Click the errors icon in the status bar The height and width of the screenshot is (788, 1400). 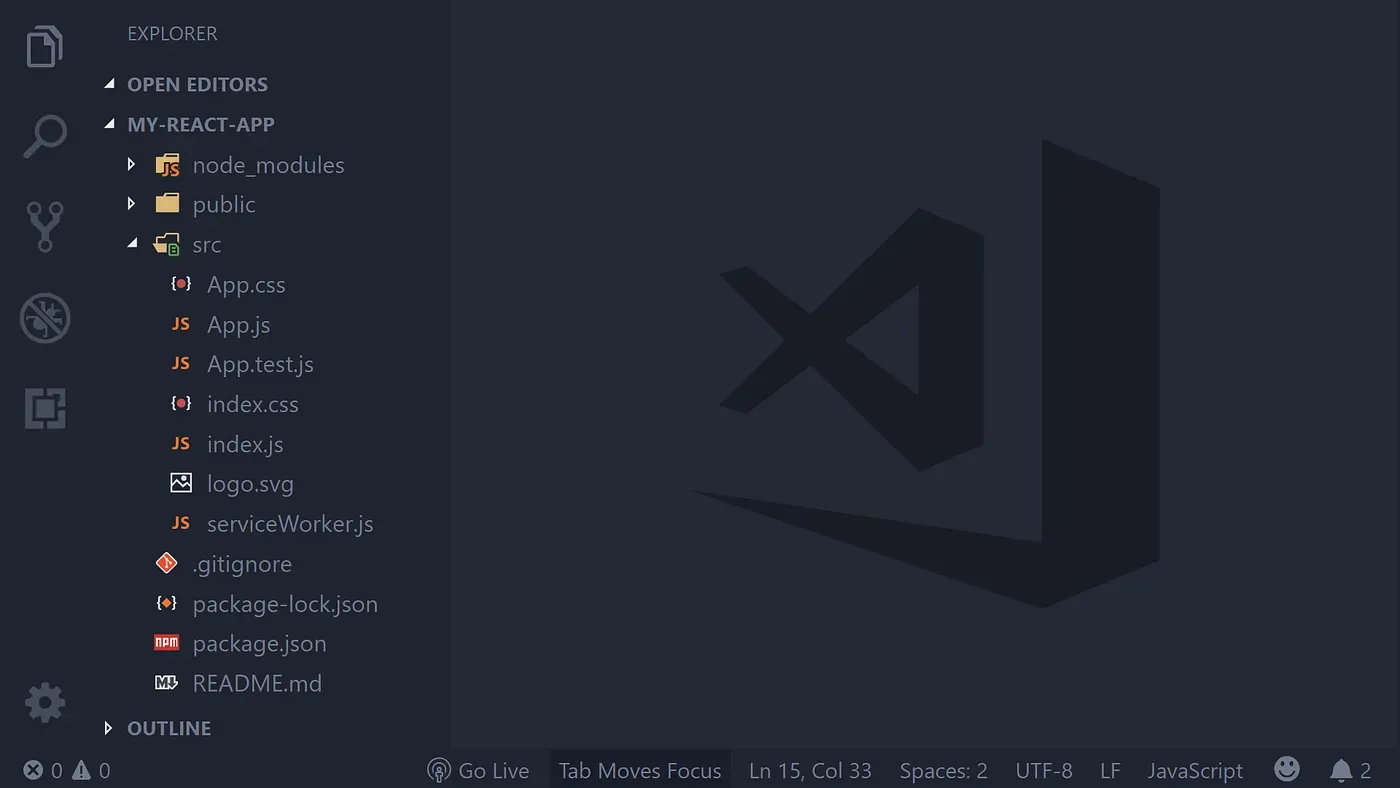[33, 770]
